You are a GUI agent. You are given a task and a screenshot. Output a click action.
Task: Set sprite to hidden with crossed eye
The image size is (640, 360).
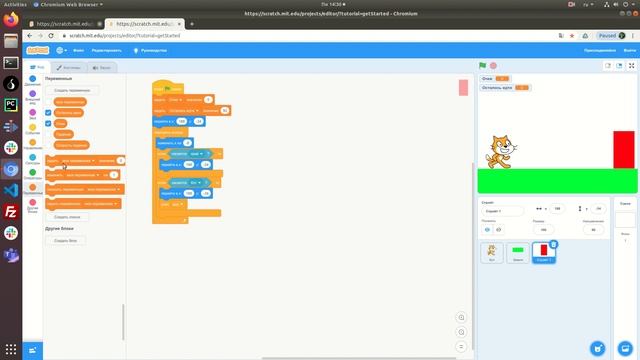498,229
